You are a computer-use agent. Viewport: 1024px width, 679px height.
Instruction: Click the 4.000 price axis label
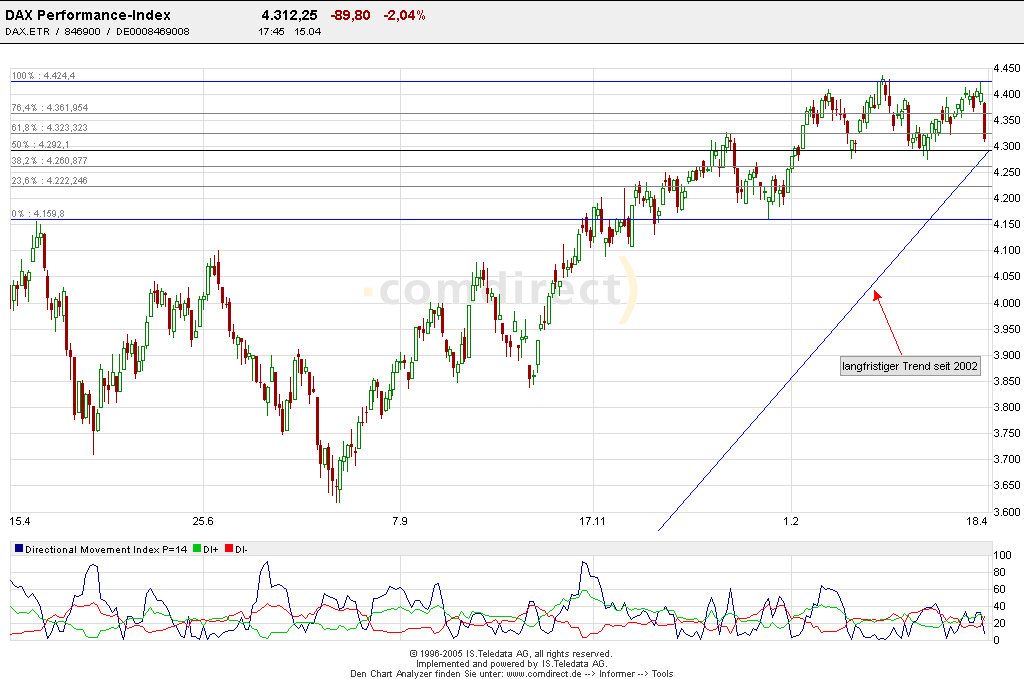click(x=1006, y=303)
